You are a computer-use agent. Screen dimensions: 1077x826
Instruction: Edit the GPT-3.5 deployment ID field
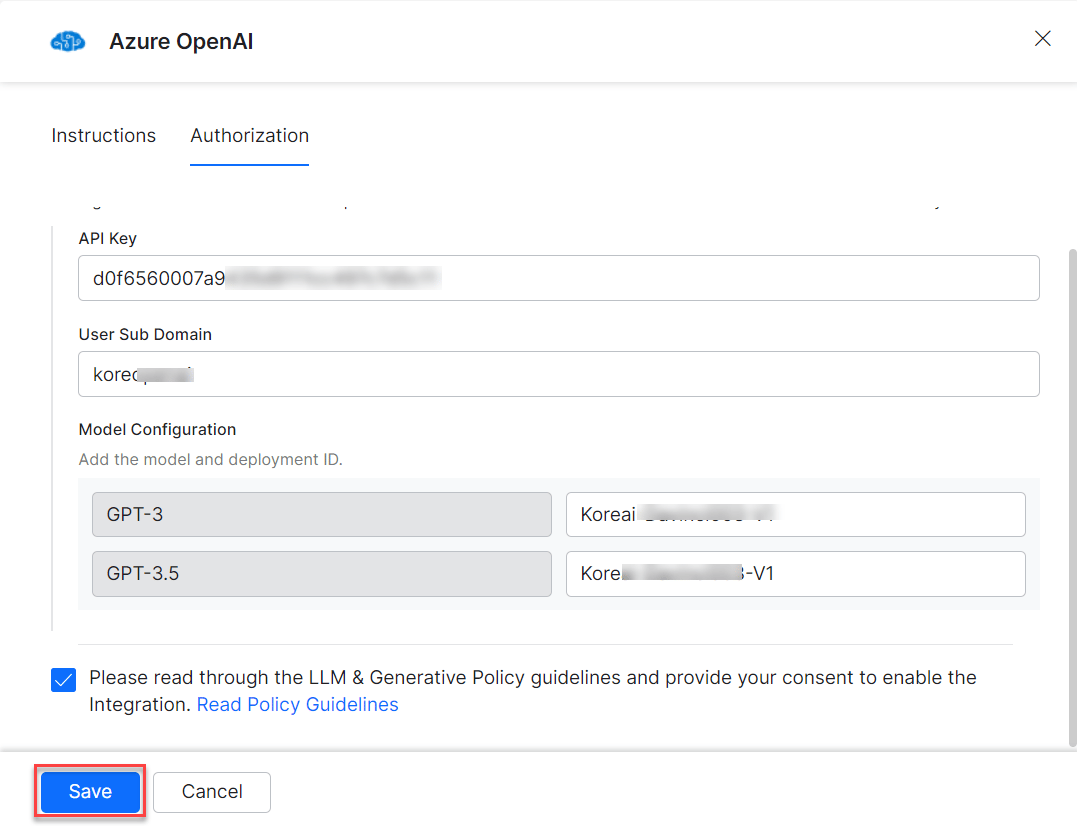pyautogui.click(x=795, y=573)
